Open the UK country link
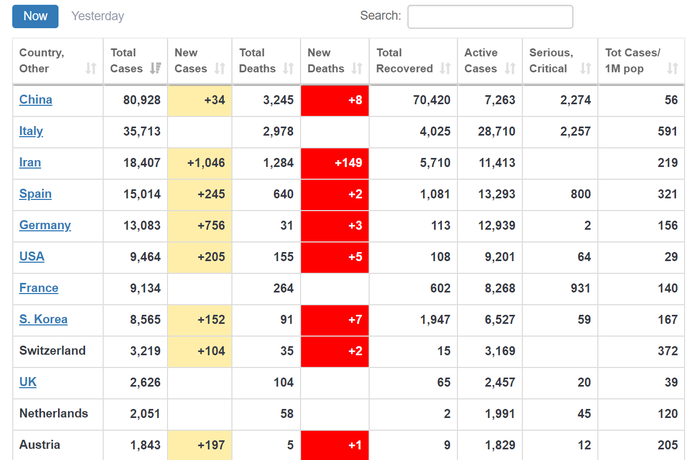700x460 pixels. [27, 382]
